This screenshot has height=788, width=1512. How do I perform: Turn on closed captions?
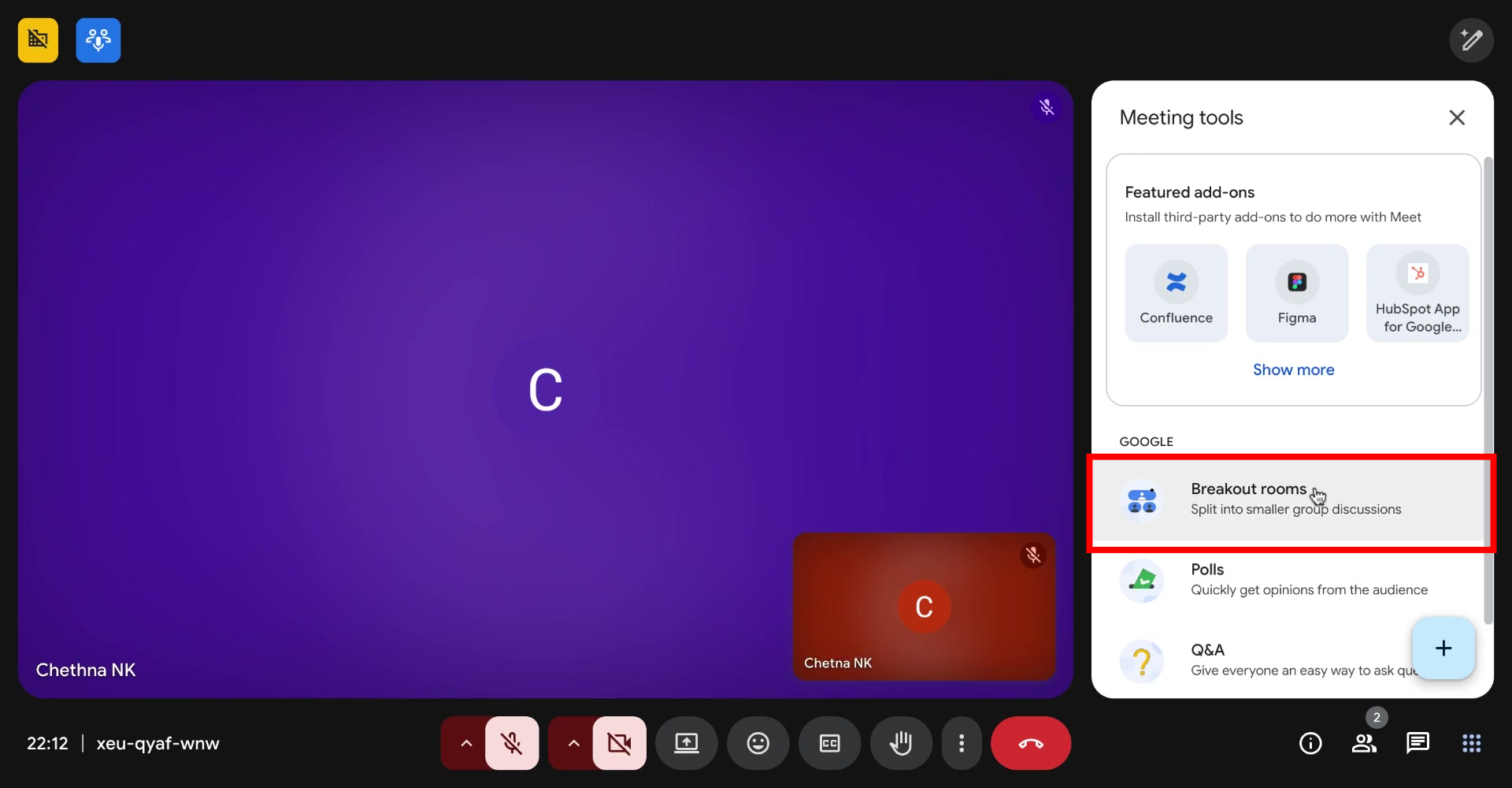pyautogui.click(x=828, y=743)
